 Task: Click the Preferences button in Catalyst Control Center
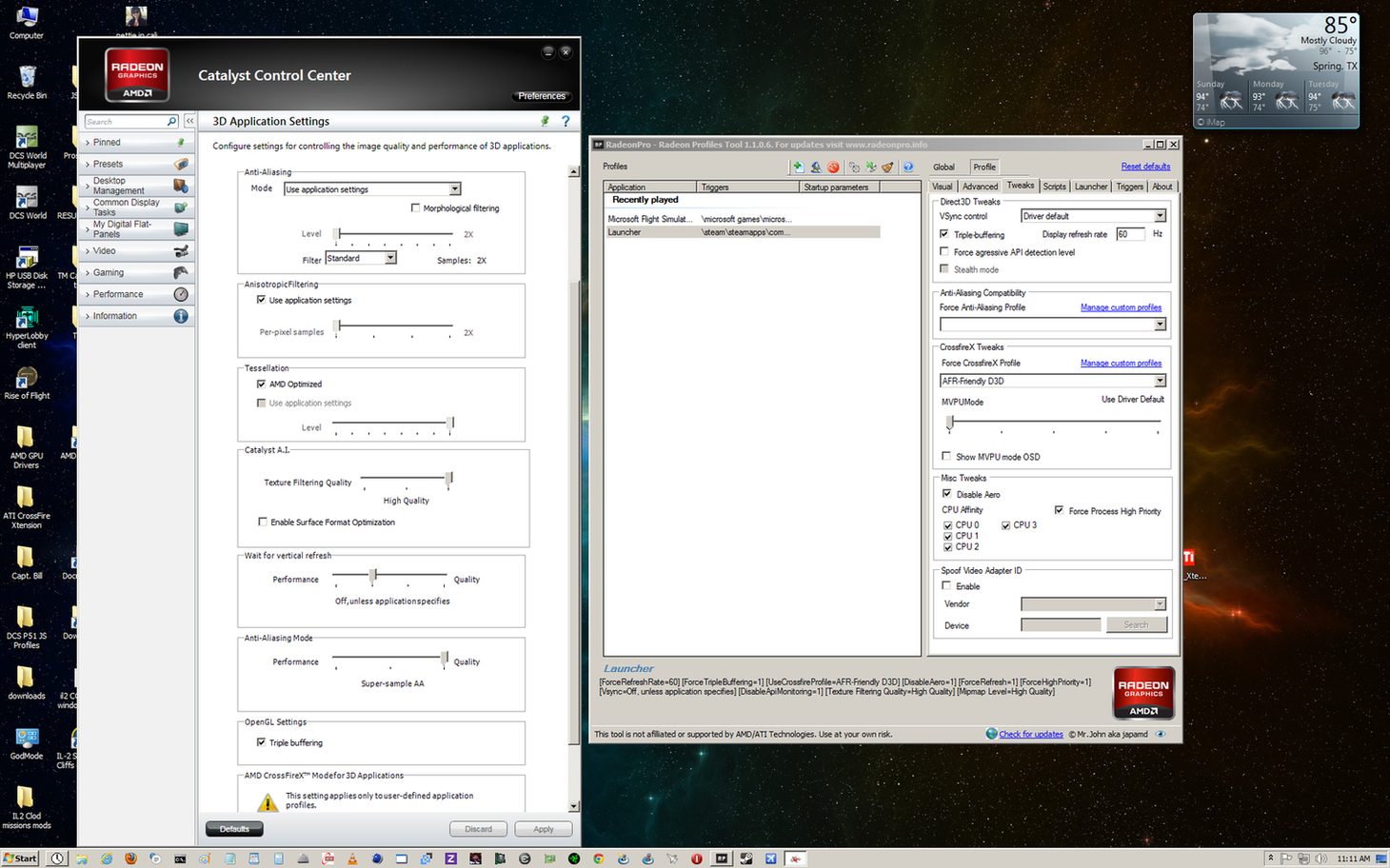(x=542, y=96)
